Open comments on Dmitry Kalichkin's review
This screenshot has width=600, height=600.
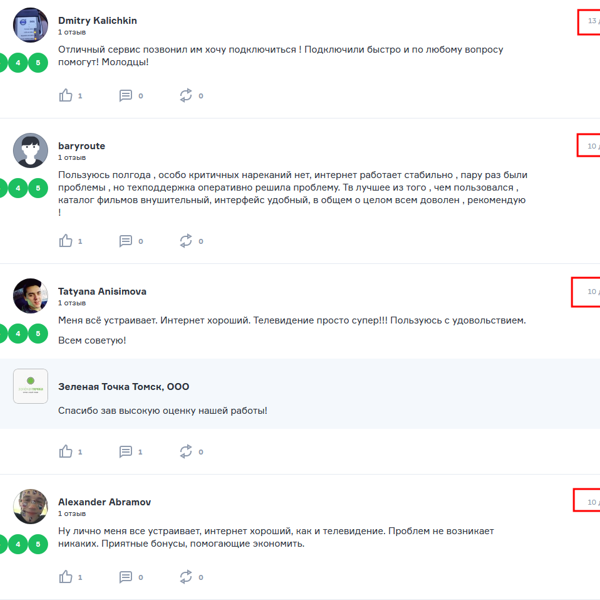point(126,96)
